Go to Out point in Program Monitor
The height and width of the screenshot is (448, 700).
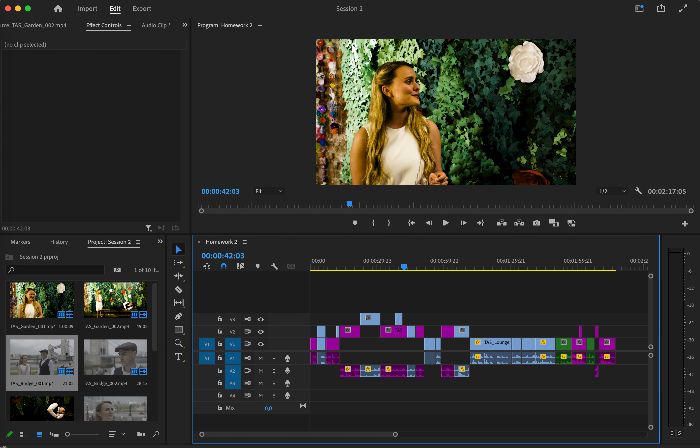click(x=480, y=223)
